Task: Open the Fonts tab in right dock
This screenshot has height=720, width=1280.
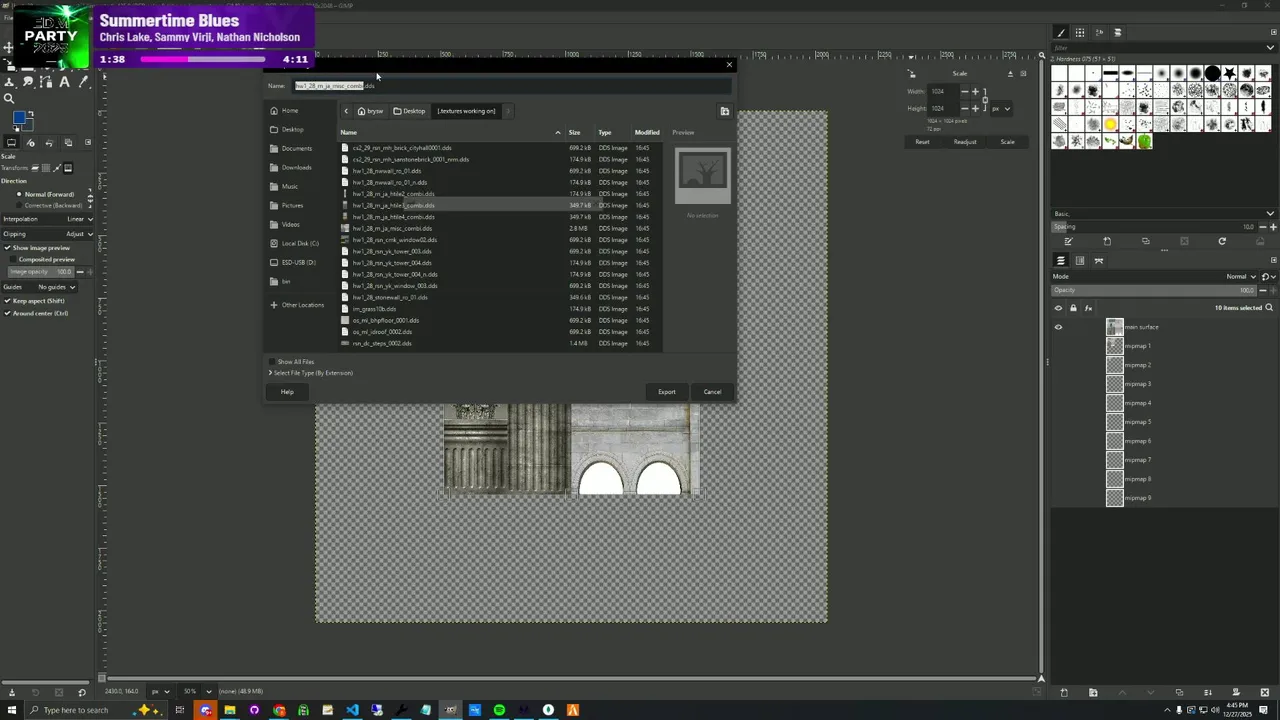Action: (x=1099, y=33)
